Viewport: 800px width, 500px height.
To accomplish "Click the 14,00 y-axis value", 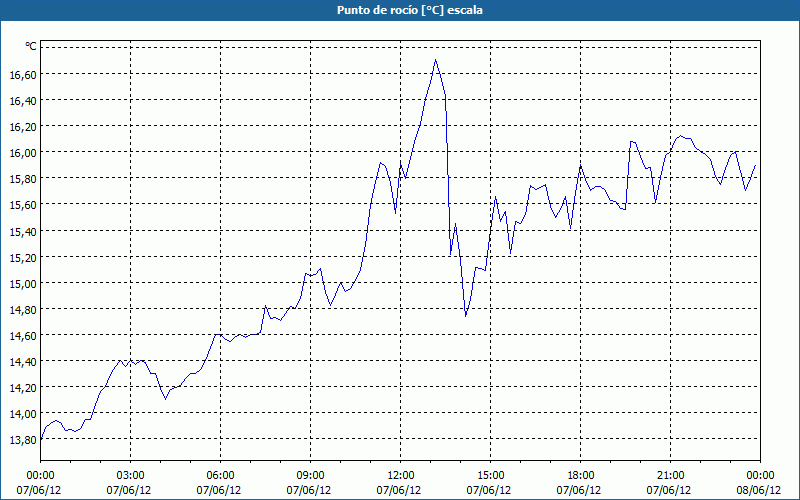I will tap(23, 413).
